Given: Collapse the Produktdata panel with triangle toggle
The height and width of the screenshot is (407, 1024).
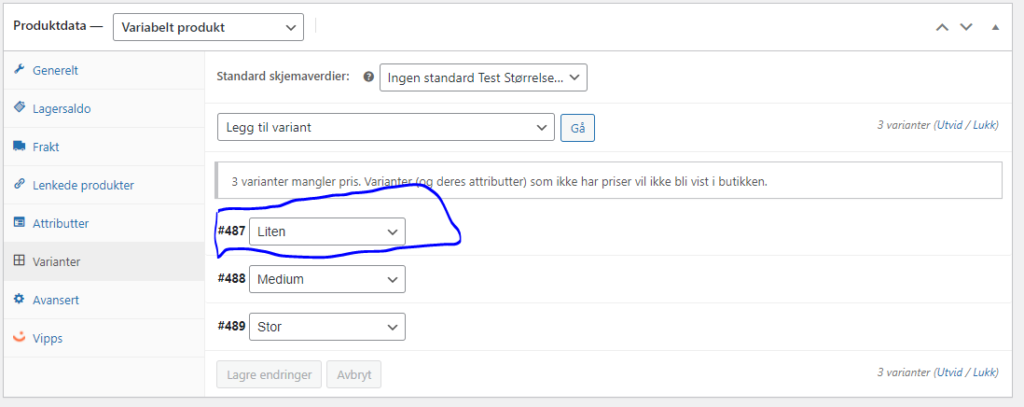Looking at the screenshot, I should pos(995,27).
